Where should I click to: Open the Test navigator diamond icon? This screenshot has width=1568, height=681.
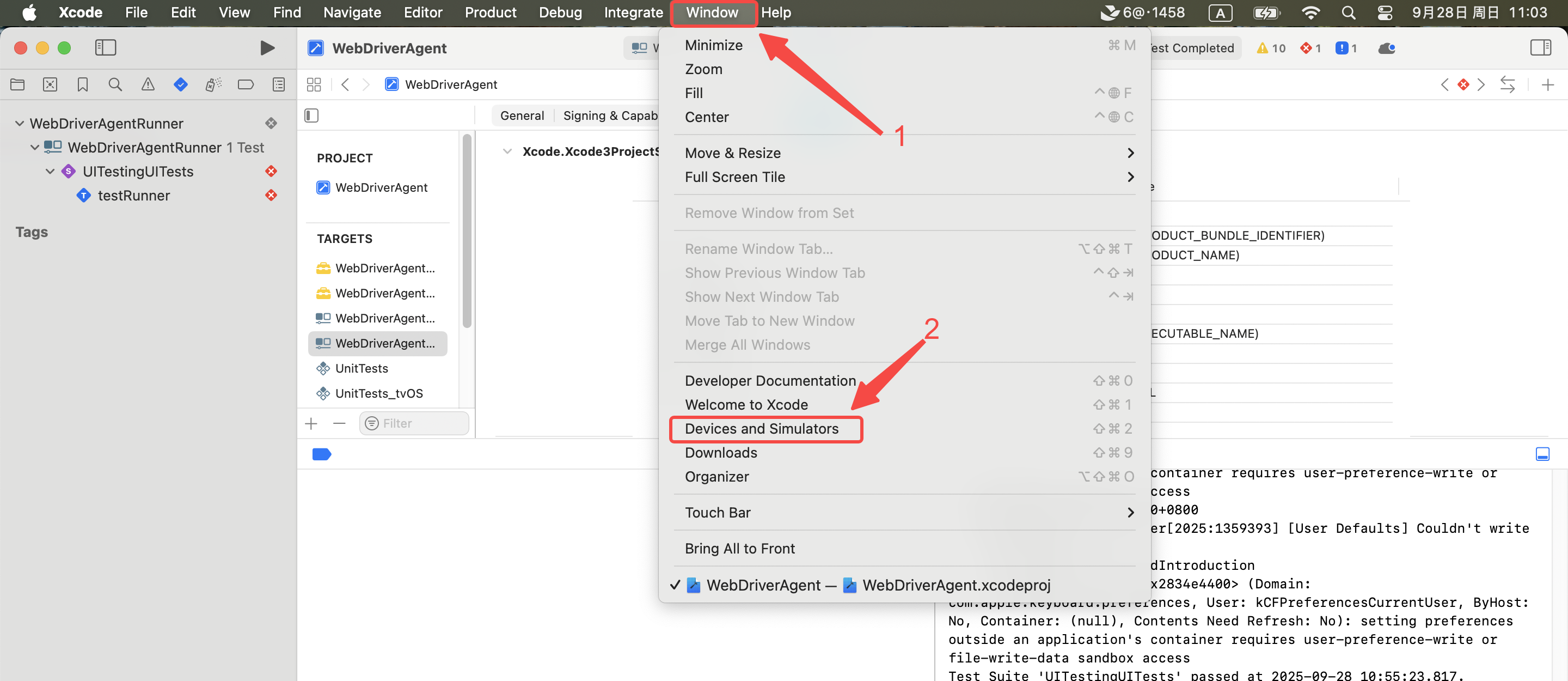pyautogui.click(x=180, y=84)
